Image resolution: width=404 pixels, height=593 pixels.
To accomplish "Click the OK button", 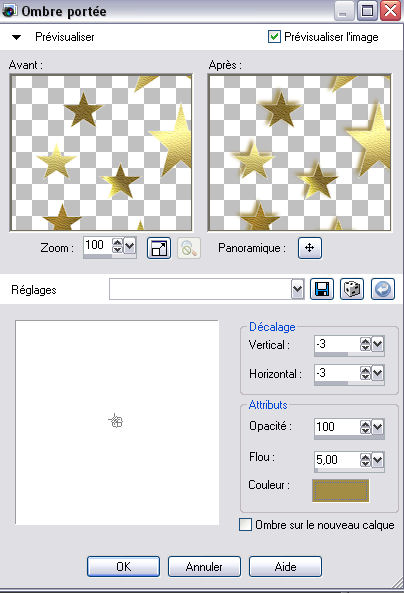I will (123, 566).
